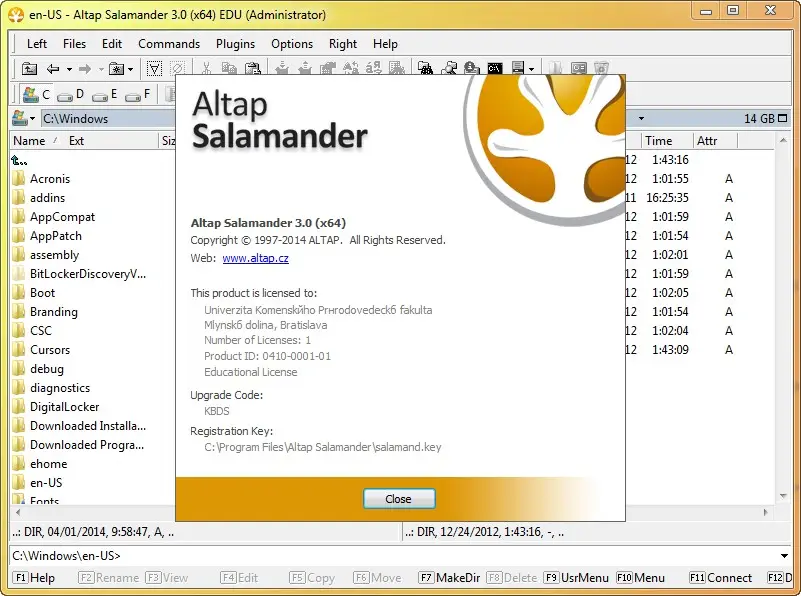
Task: Click the Select files toolbar icon
Action: 154,68
